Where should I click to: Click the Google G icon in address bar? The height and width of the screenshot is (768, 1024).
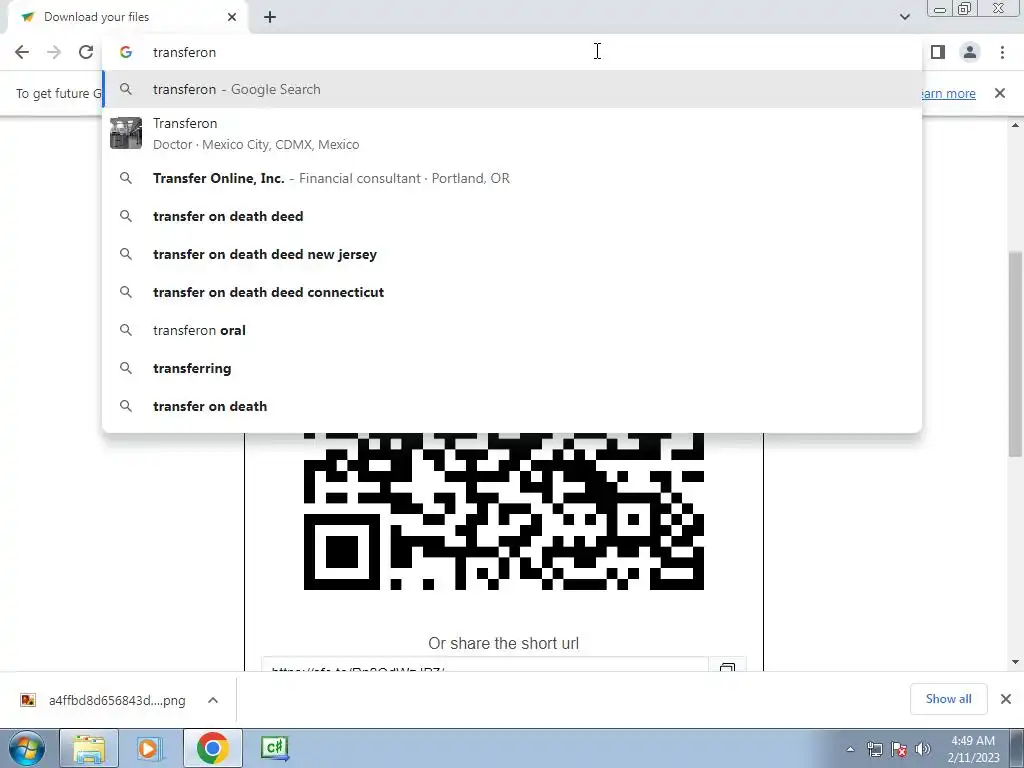point(126,52)
